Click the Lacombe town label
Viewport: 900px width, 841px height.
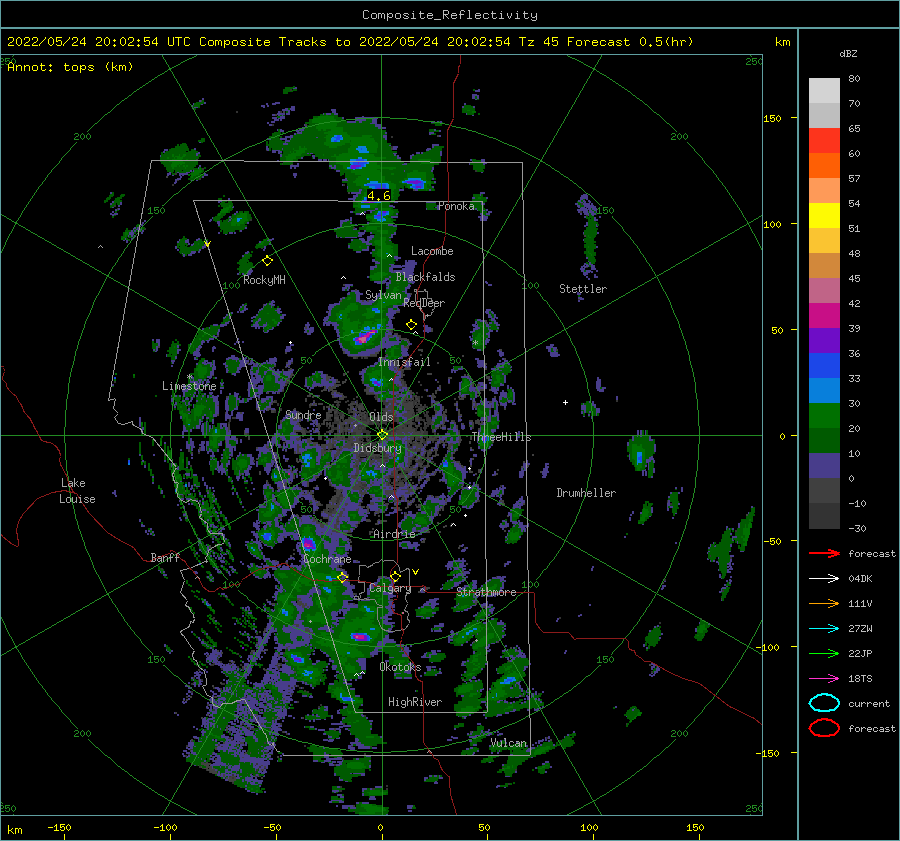pos(432,251)
